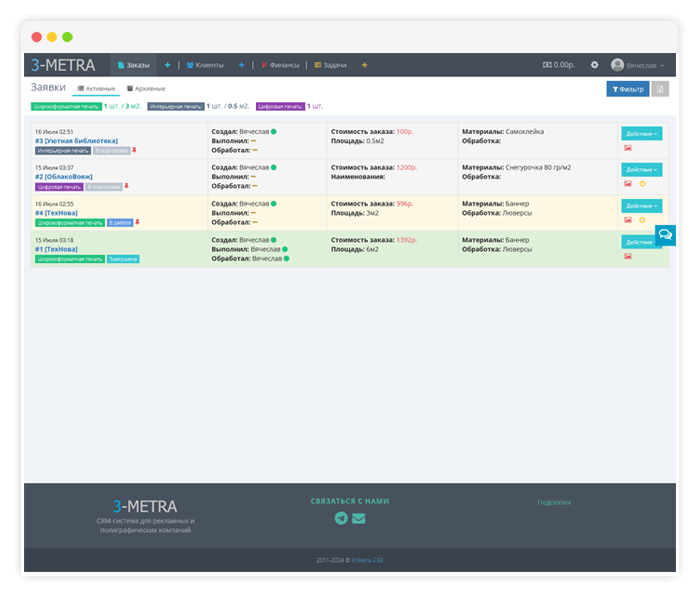Screen dimensions: 700x600
Task: Open order #1 [ТехНова]
Action: click(56, 249)
